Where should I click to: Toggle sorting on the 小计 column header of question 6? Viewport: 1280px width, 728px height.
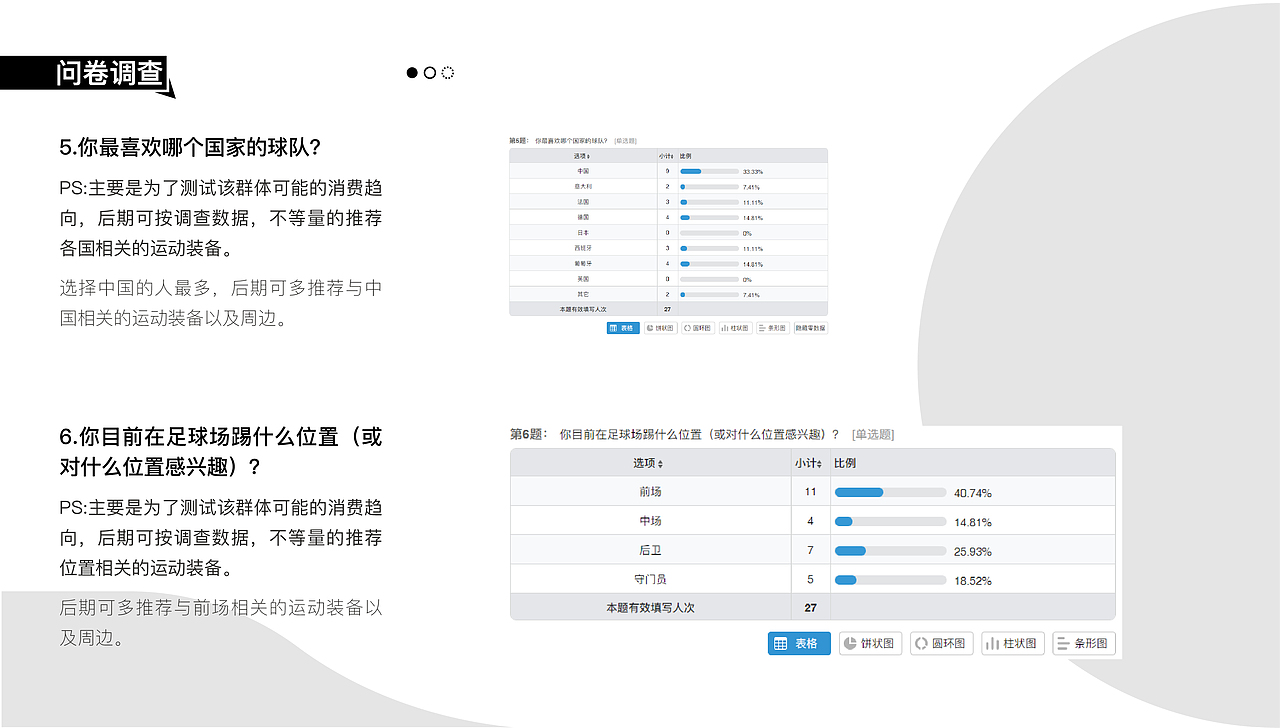[810, 461]
